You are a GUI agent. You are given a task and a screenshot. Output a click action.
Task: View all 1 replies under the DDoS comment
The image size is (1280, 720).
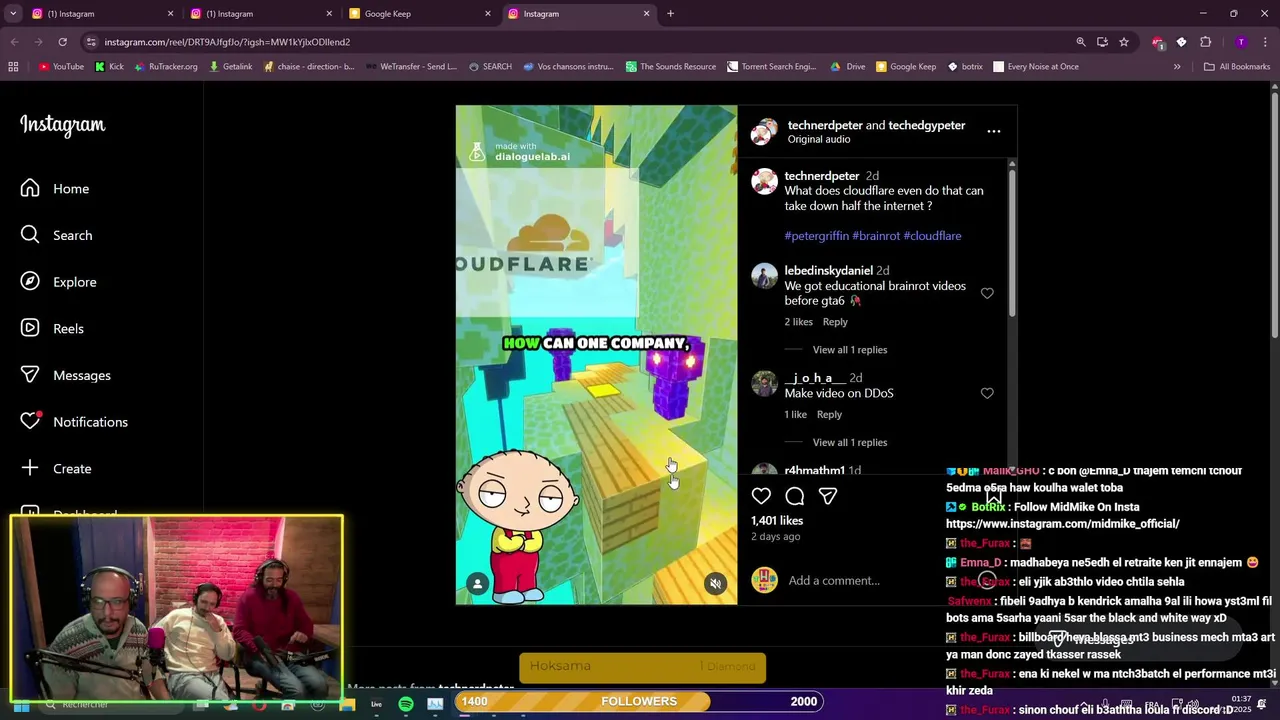pyautogui.click(x=850, y=442)
